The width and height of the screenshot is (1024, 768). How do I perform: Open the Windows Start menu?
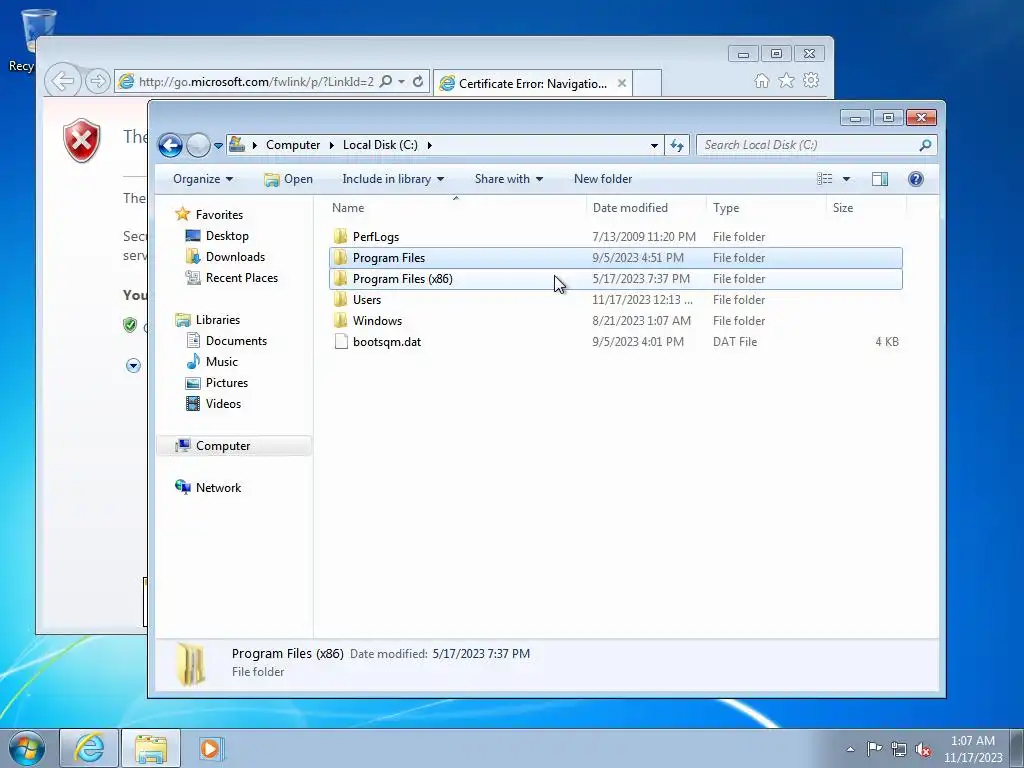tap(27, 748)
